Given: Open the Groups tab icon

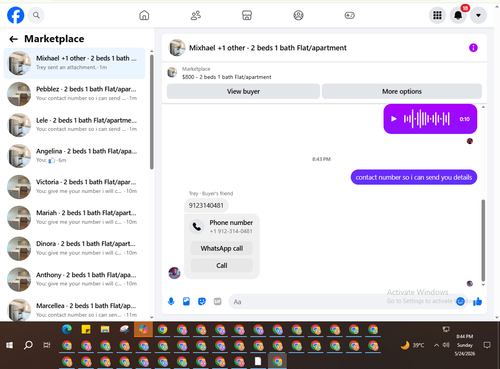Looking at the screenshot, I should (x=298, y=15).
